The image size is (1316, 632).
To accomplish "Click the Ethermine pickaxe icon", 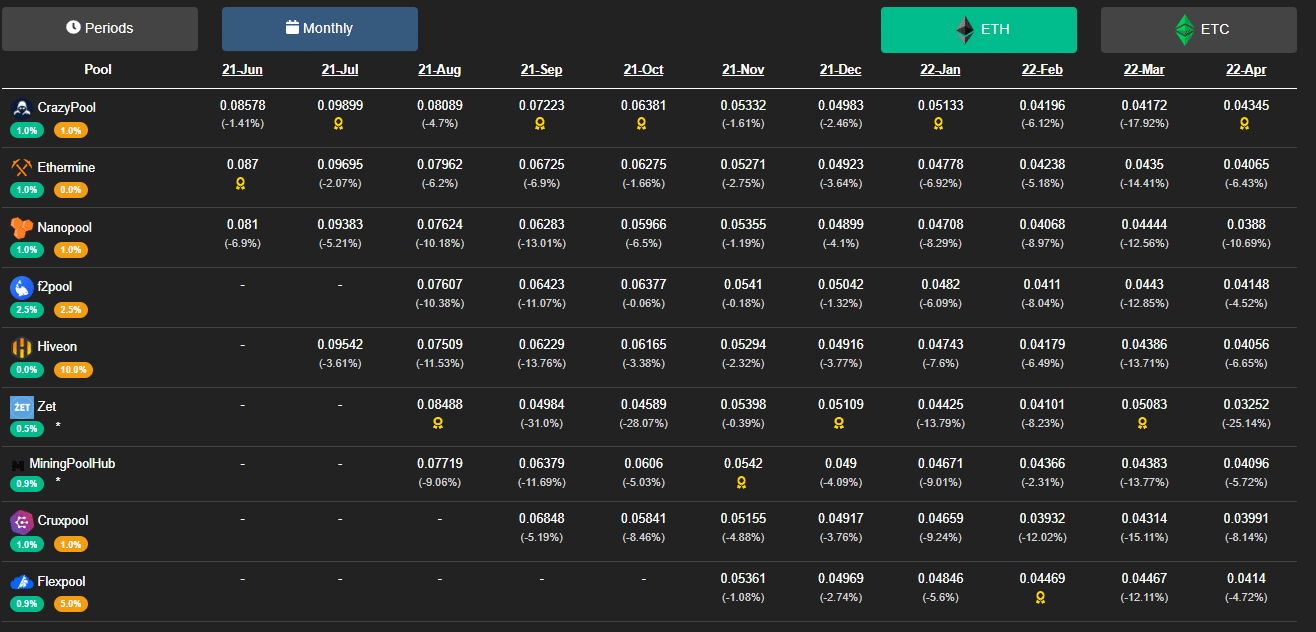I will pos(21,167).
